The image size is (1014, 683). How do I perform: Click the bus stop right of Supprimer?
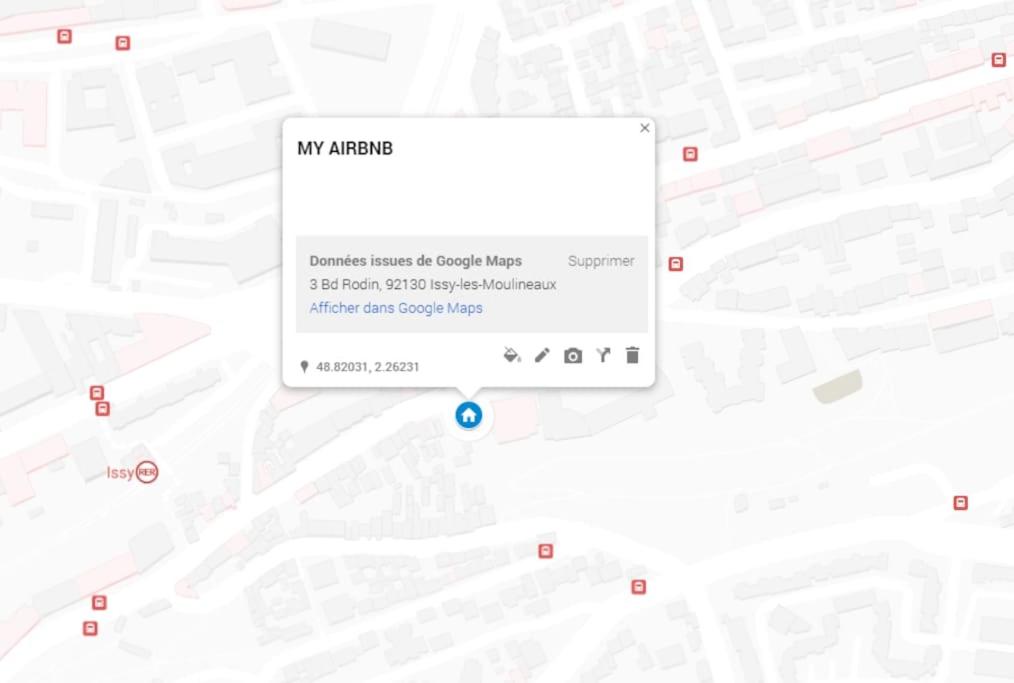pos(676,264)
